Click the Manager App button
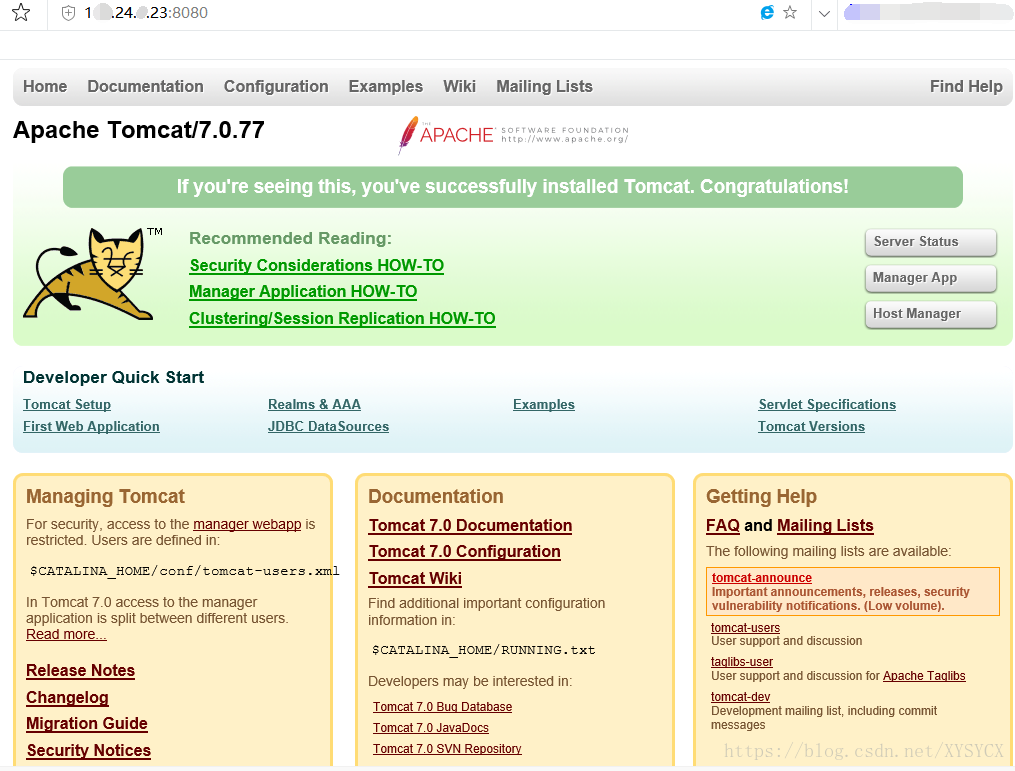 (x=930, y=278)
